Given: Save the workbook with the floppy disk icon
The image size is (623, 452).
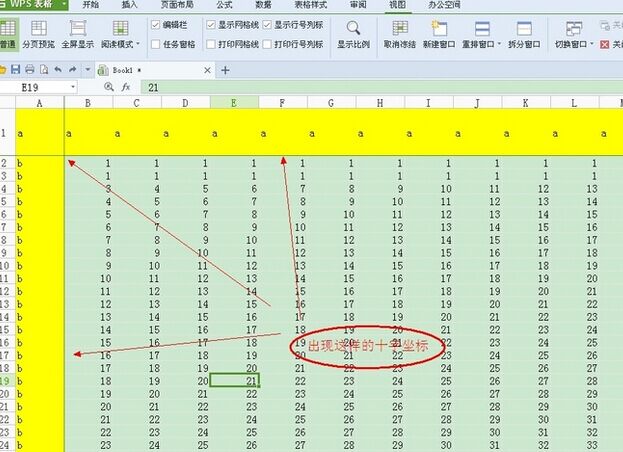Looking at the screenshot, I should click(15, 70).
